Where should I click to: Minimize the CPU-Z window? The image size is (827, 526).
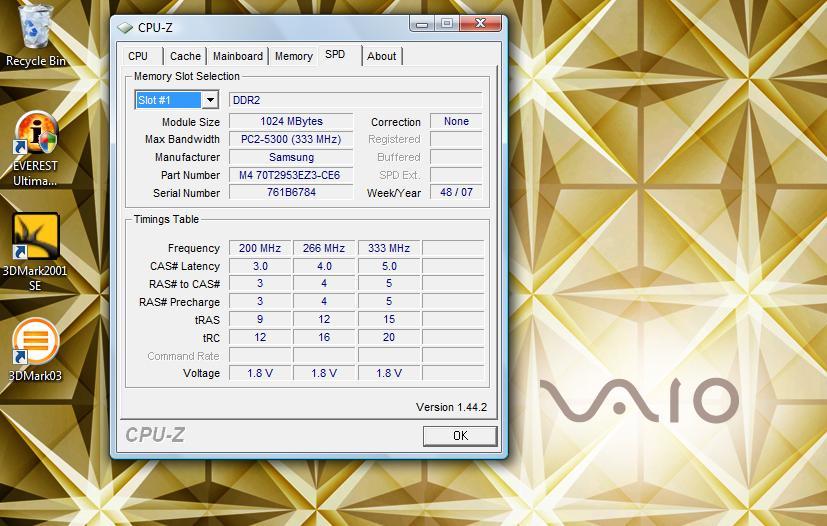click(x=421, y=24)
